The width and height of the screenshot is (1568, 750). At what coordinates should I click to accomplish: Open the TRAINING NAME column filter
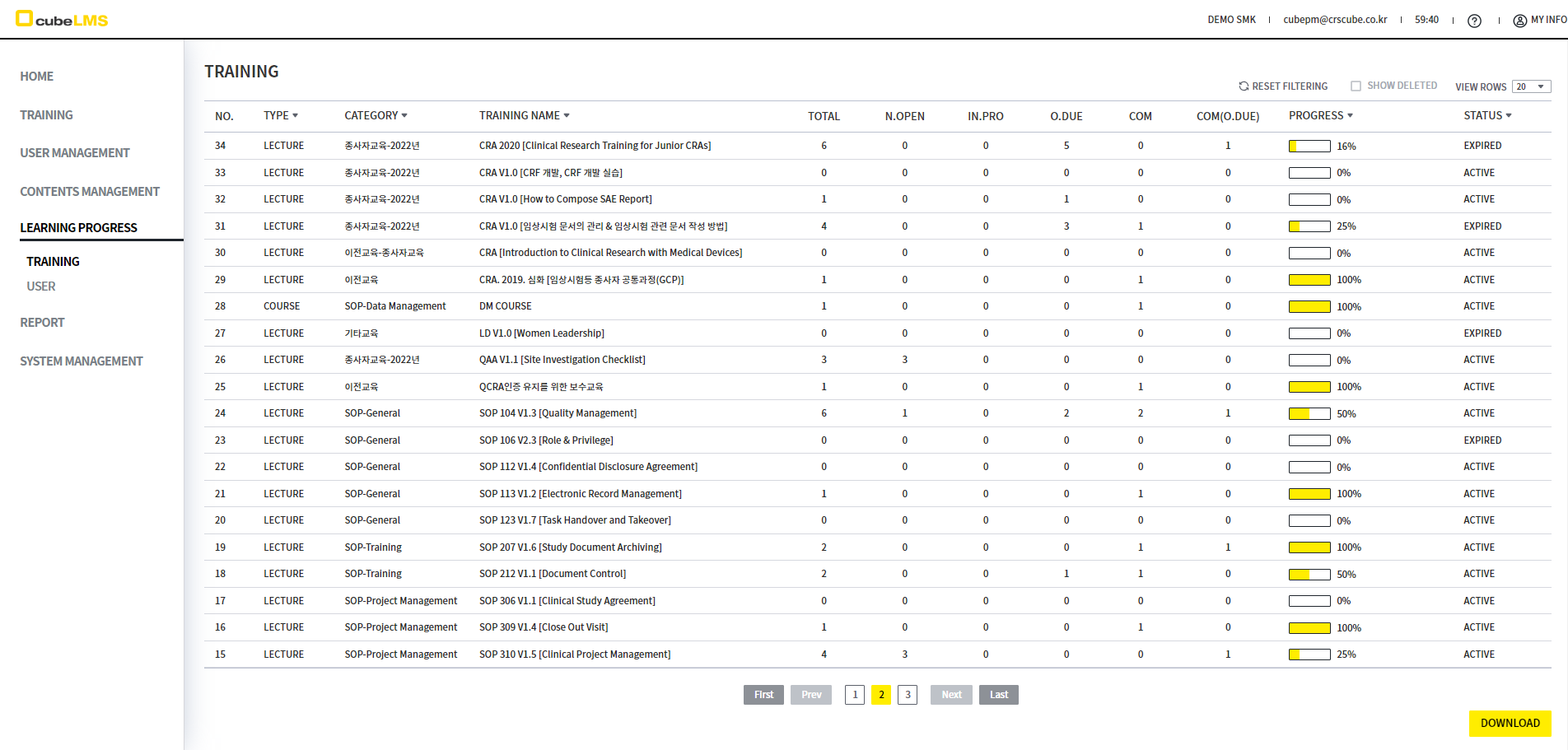pos(567,116)
